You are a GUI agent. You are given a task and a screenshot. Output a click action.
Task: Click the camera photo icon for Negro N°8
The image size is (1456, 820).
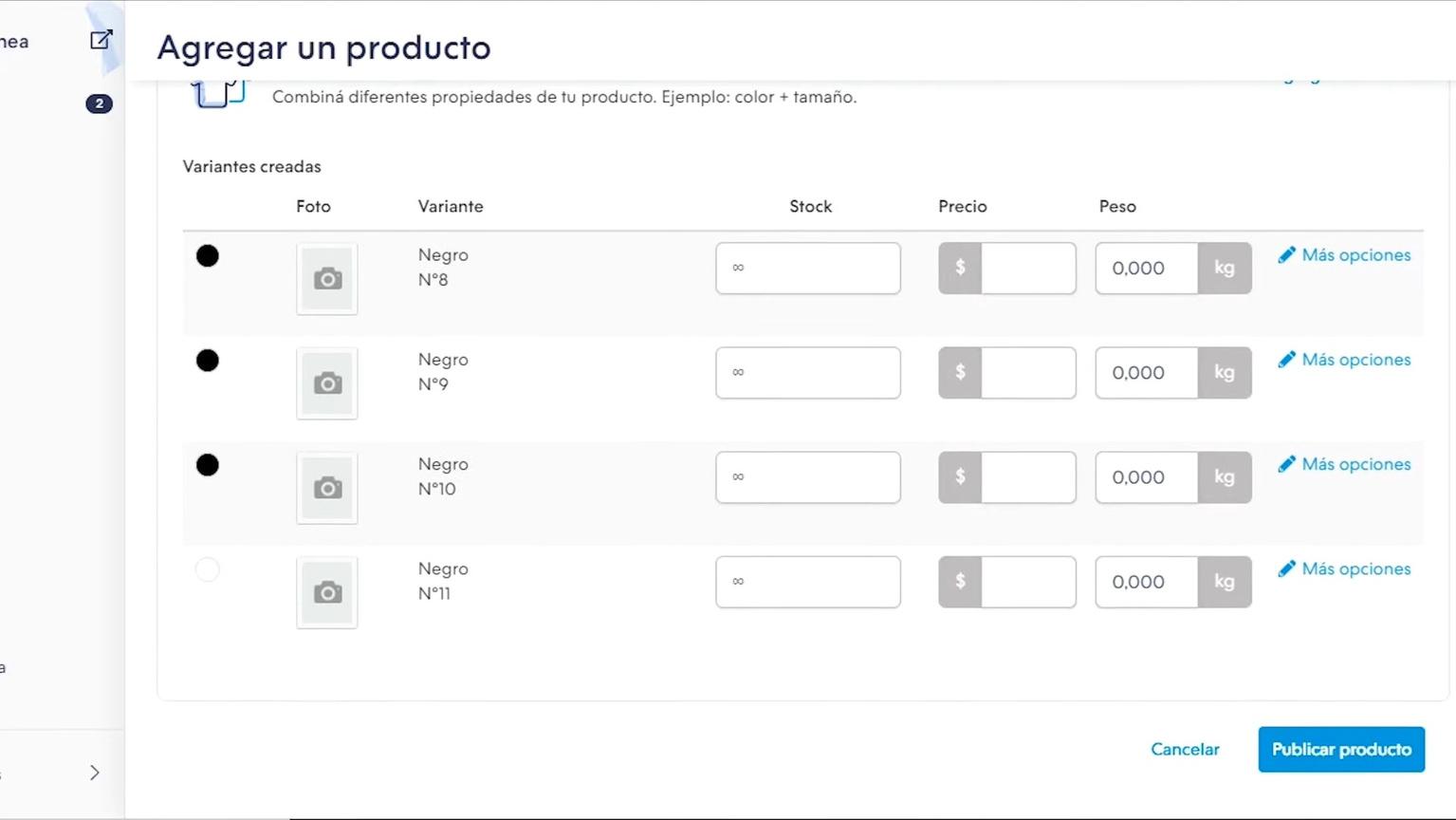click(x=327, y=279)
